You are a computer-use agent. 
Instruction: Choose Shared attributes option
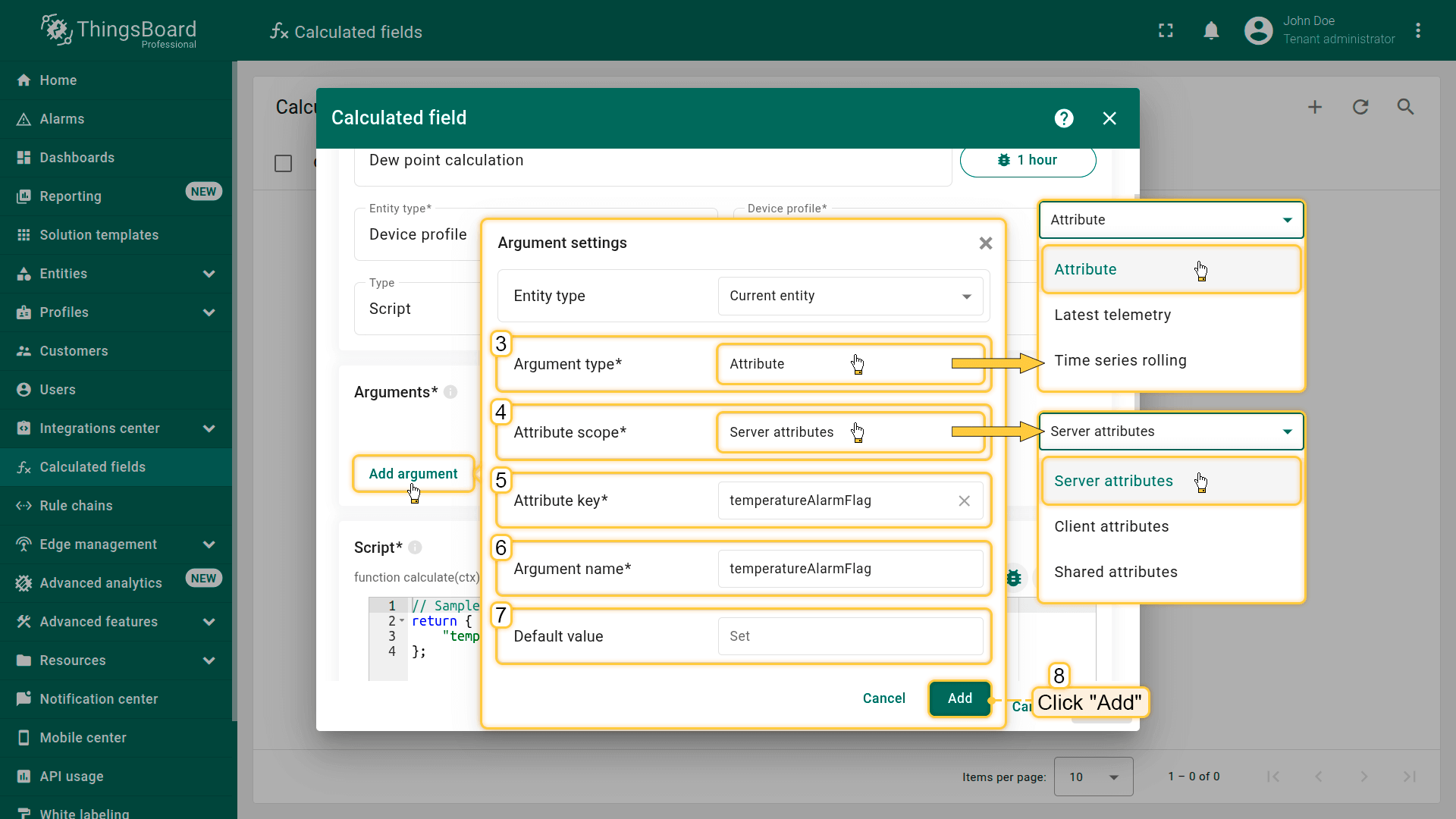1116,572
